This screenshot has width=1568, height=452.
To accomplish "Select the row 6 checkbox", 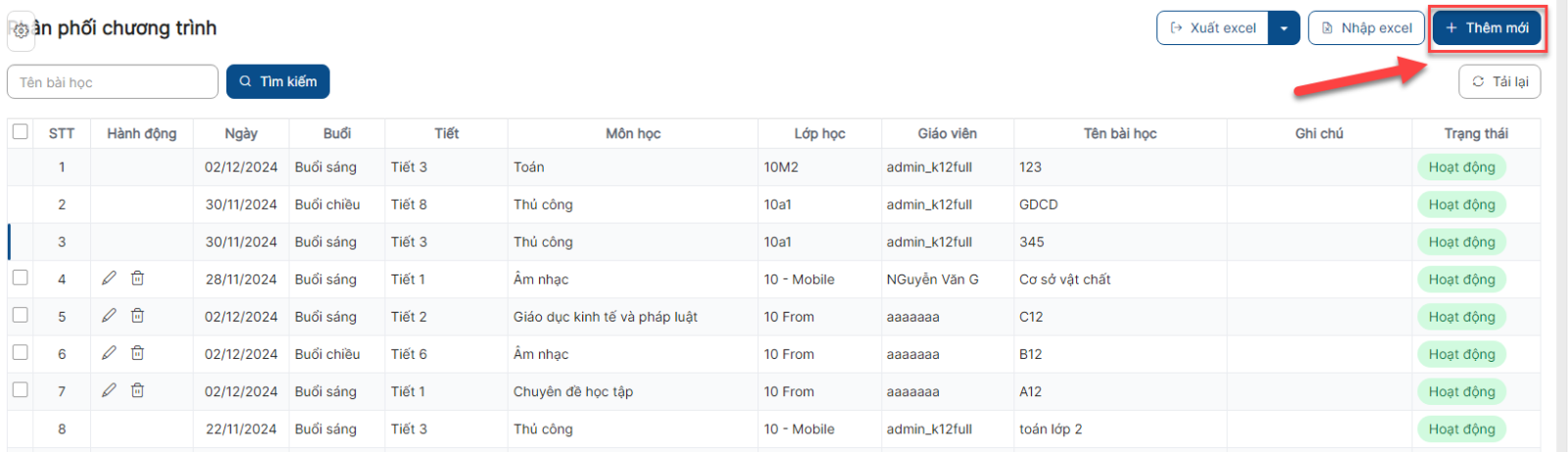I will coord(21,352).
